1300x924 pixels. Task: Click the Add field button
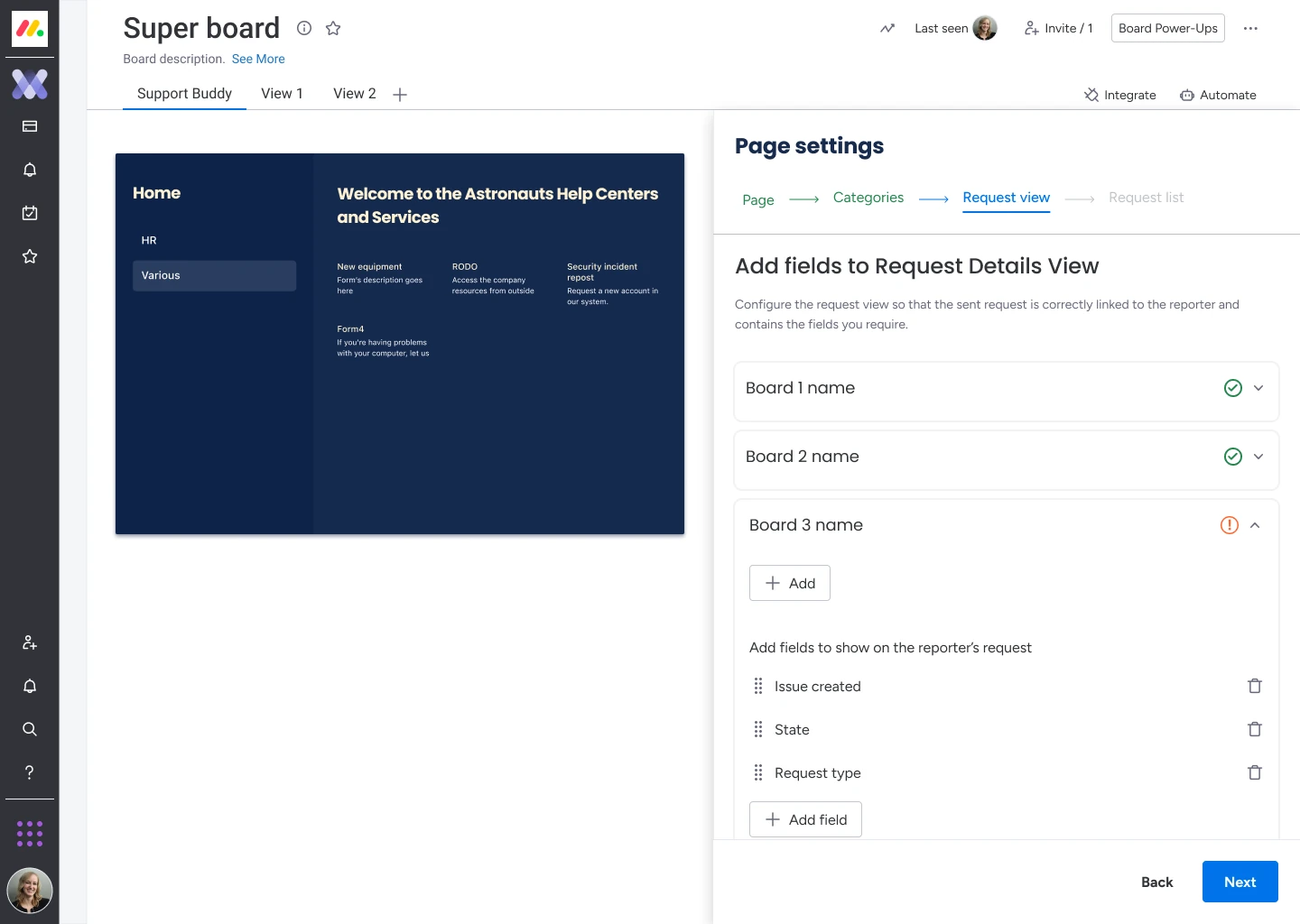click(805, 819)
